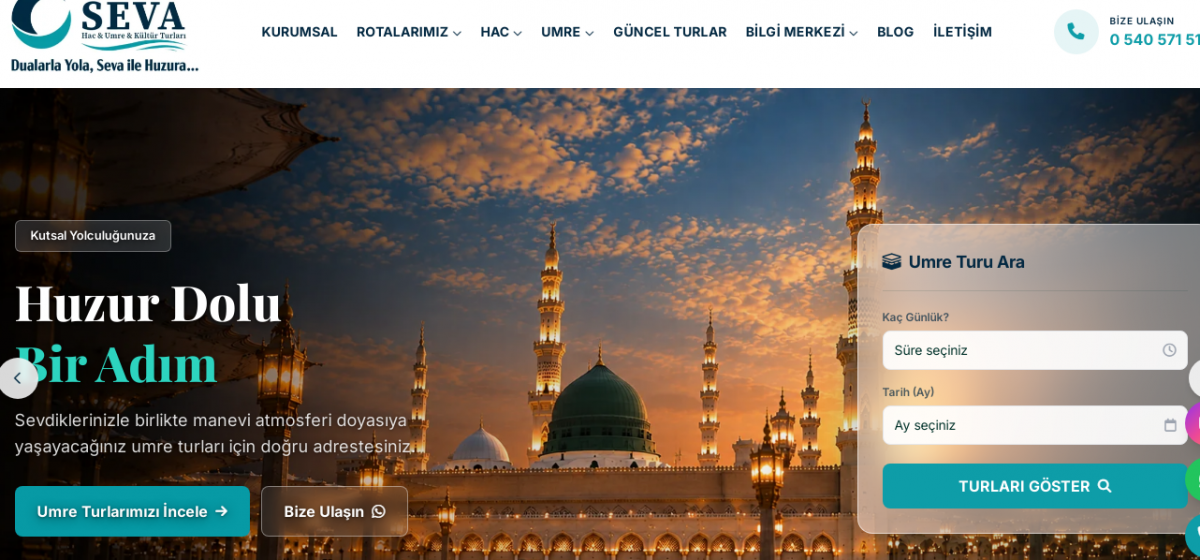Click Umre Turlarımızı İncele button
The image size is (1200, 560).
click(132, 511)
